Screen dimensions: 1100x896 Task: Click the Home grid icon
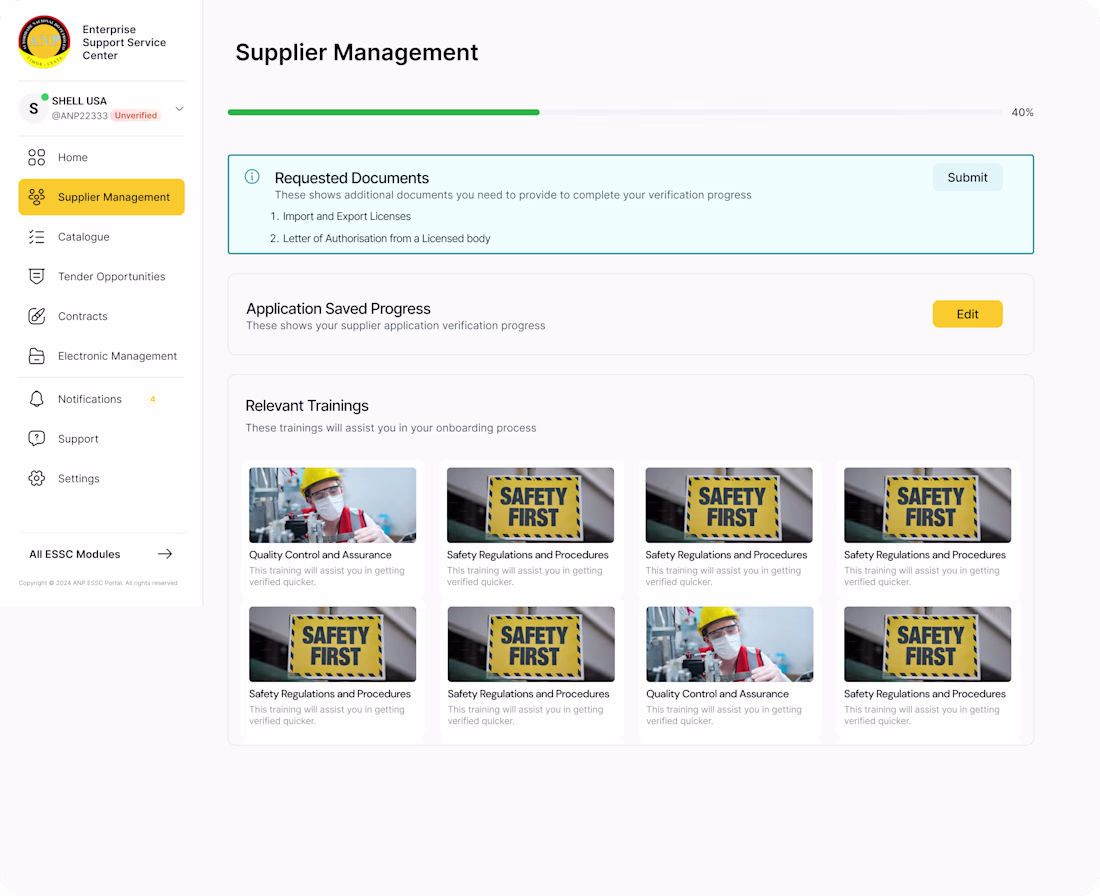click(x=36, y=157)
